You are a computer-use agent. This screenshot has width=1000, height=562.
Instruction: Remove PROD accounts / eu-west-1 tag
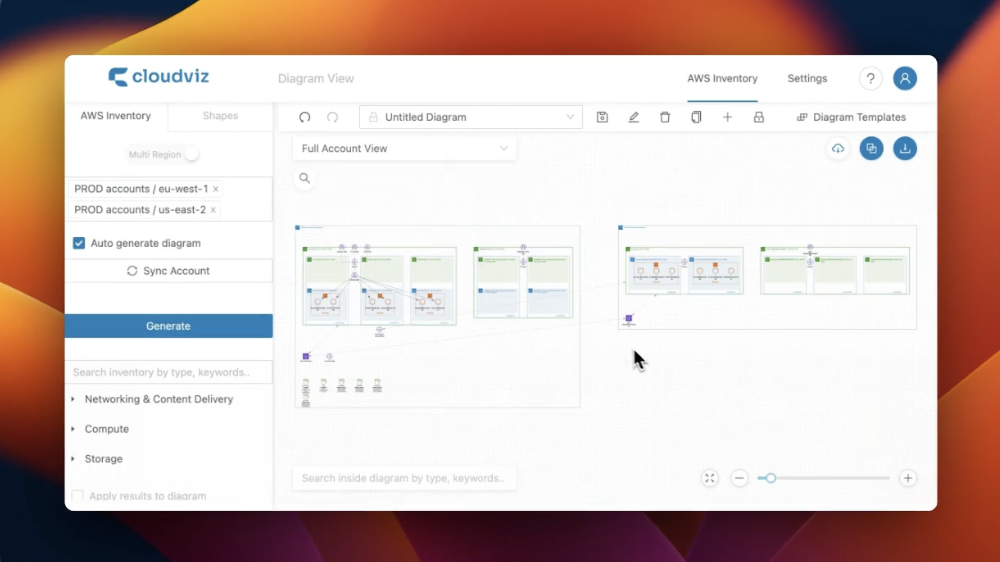click(x=216, y=189)
